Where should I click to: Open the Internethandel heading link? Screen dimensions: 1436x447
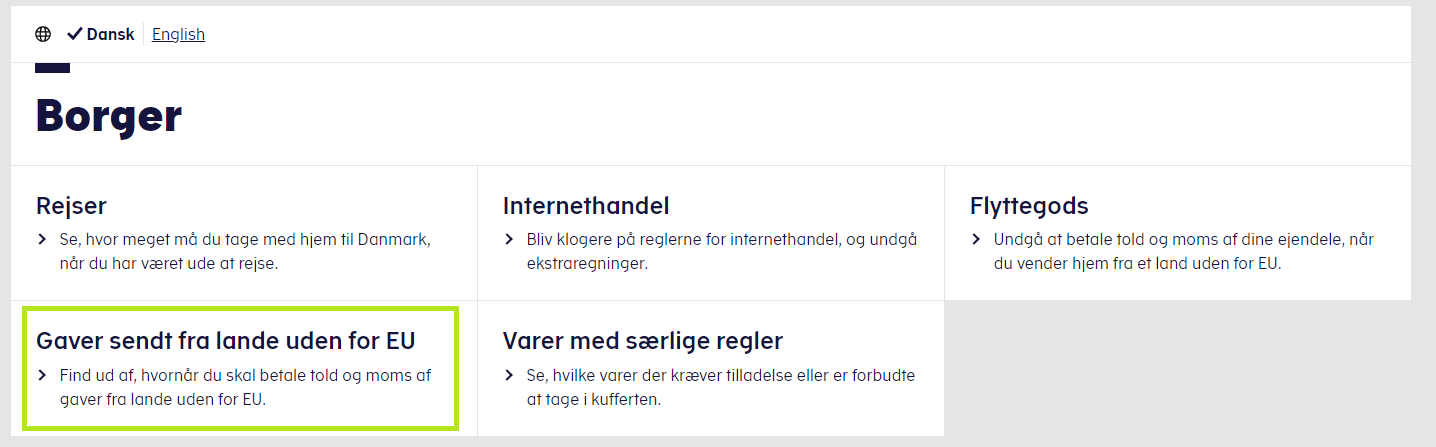[586, 206]
